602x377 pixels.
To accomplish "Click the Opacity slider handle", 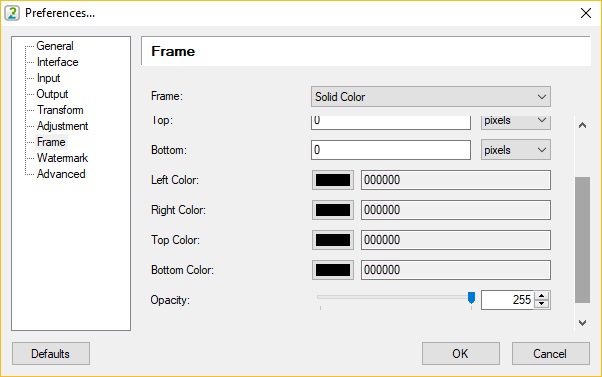I will pos(471,298).
